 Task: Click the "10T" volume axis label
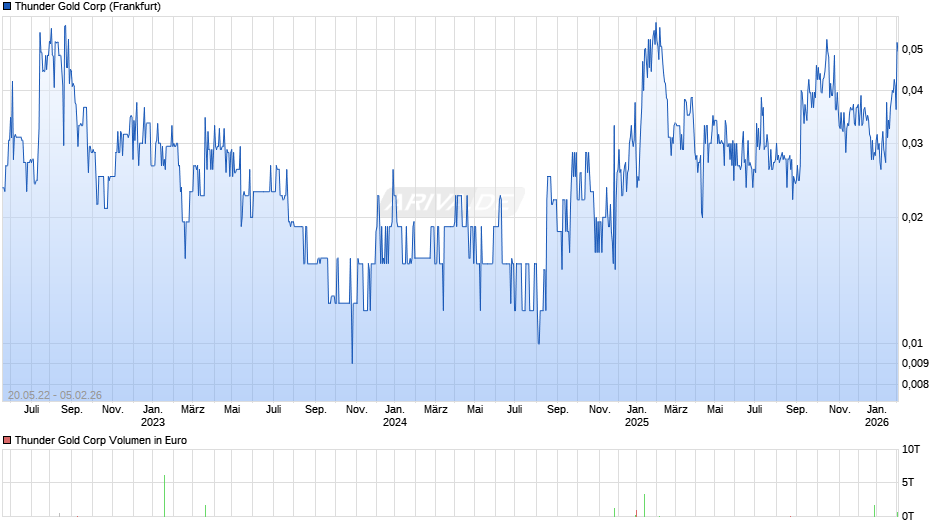tap(911, 449)
